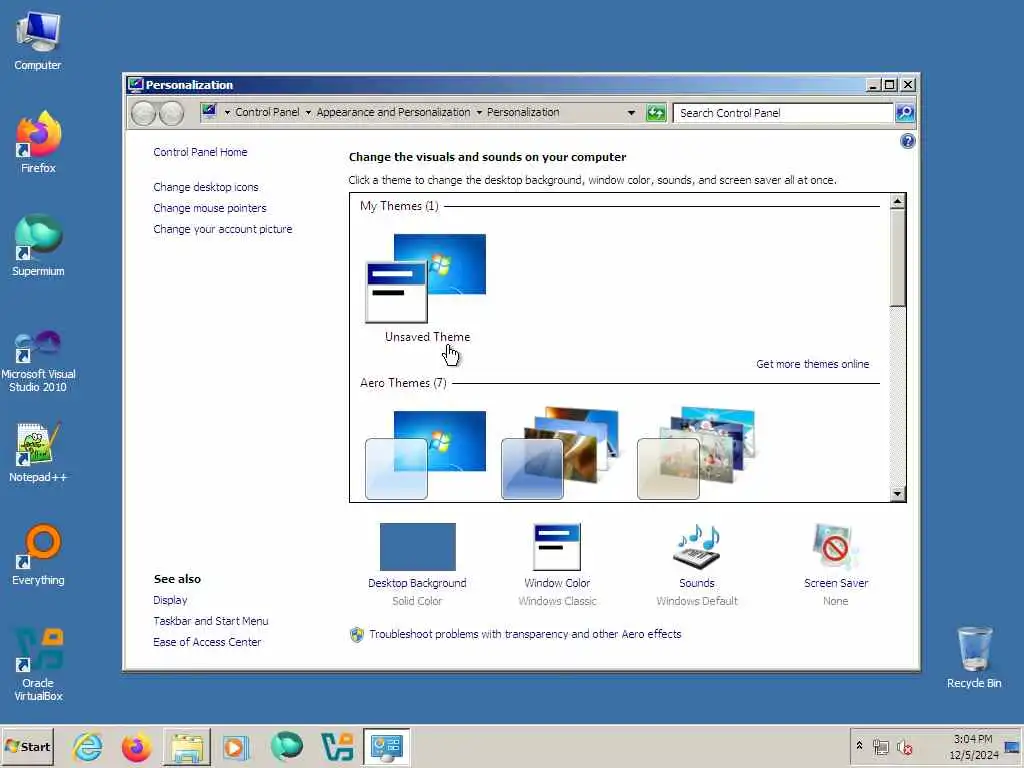Open the Everything search desktop shortcut

tap(38, 555)
